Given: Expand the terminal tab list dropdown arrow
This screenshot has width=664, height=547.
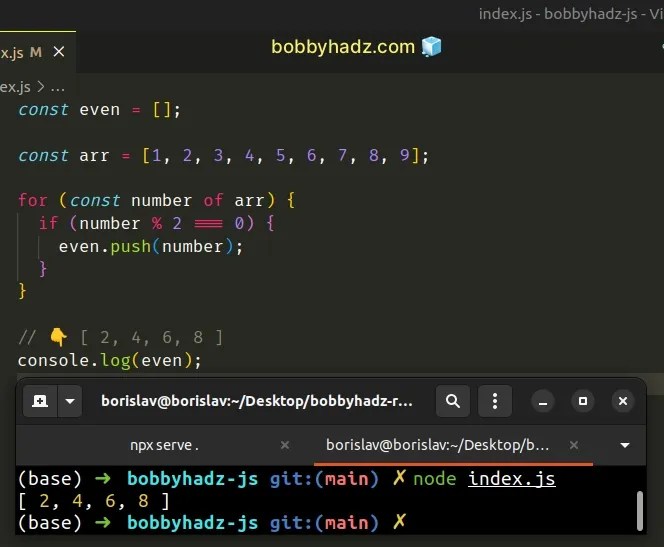Looking at the screenshot, I should [x=625, y=445].
